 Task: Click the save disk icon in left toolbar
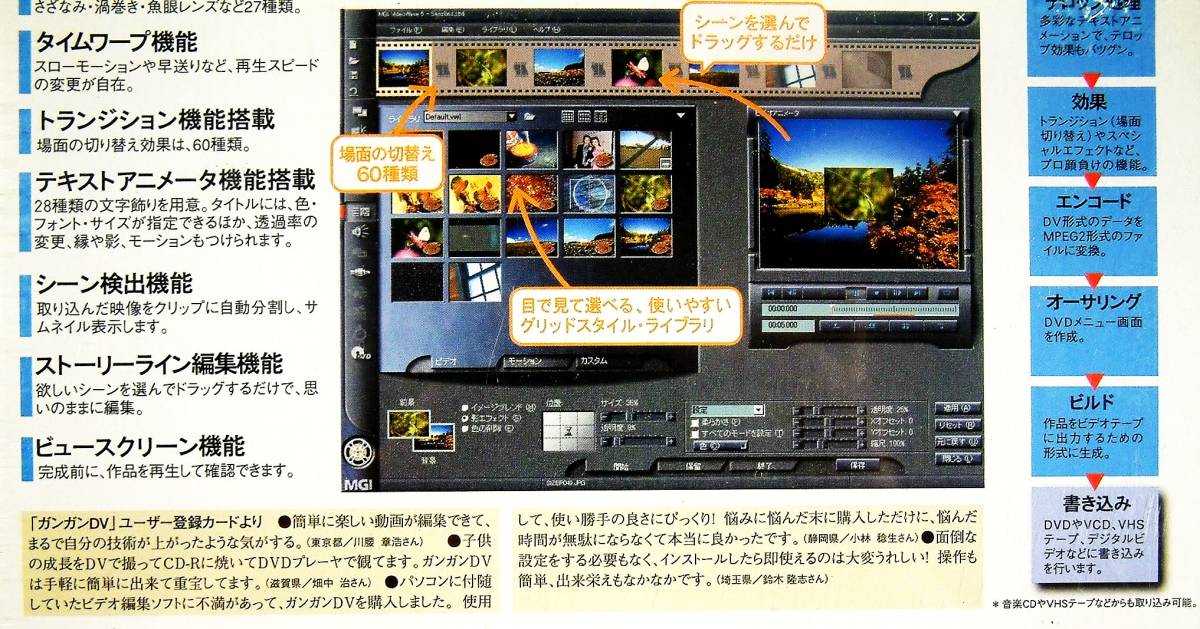tap(354, 75)
